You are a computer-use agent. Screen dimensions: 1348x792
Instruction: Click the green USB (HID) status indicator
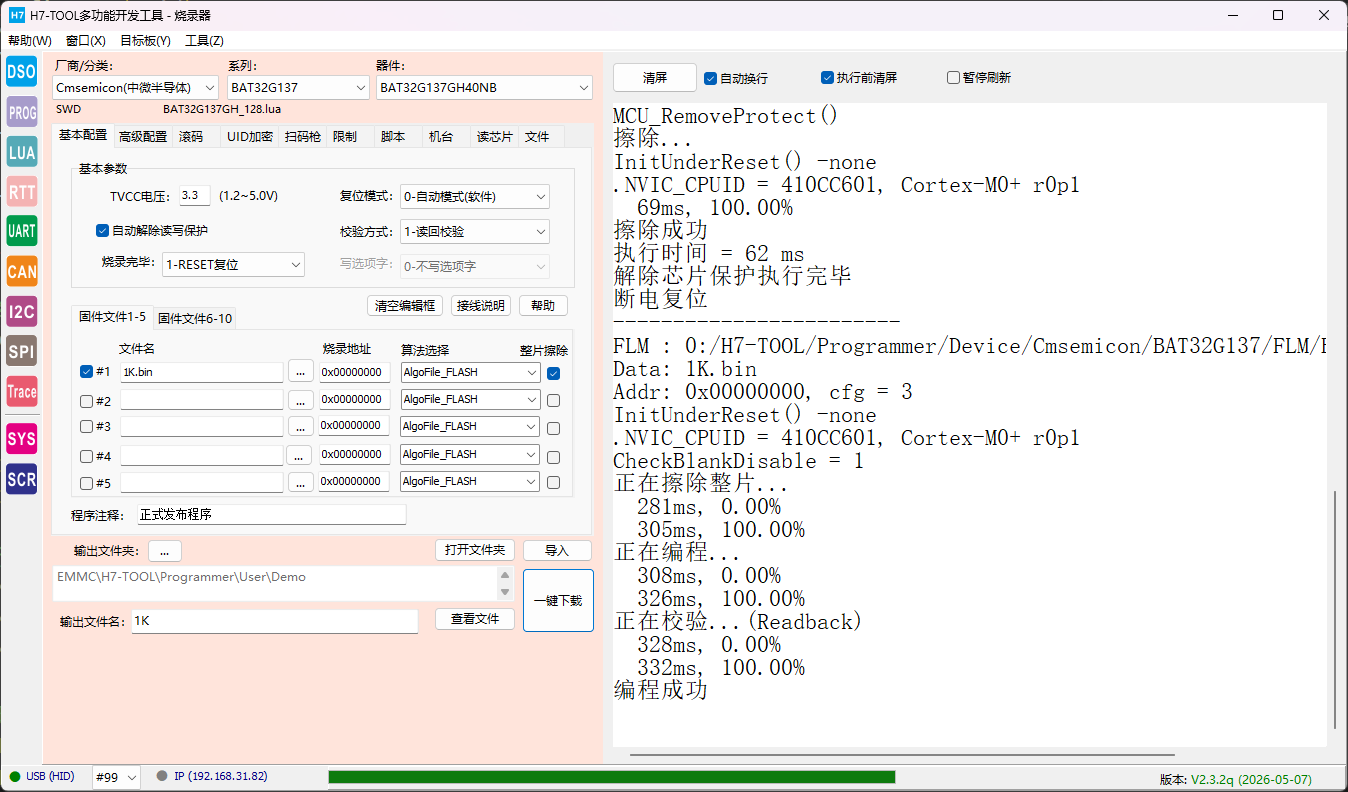(15, 777)
